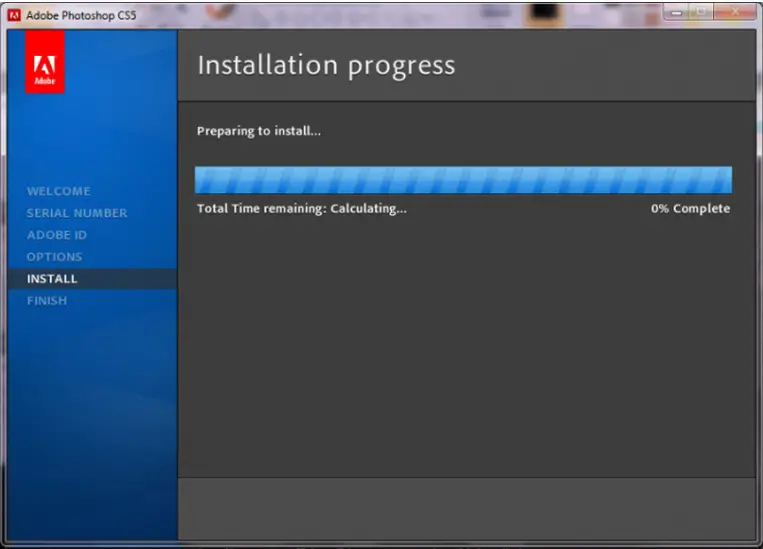Click the blue installation progress bar

463,180
